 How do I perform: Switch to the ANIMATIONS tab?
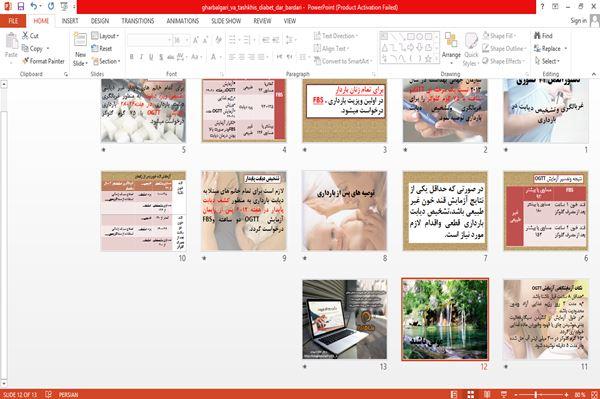coord(183,21)
